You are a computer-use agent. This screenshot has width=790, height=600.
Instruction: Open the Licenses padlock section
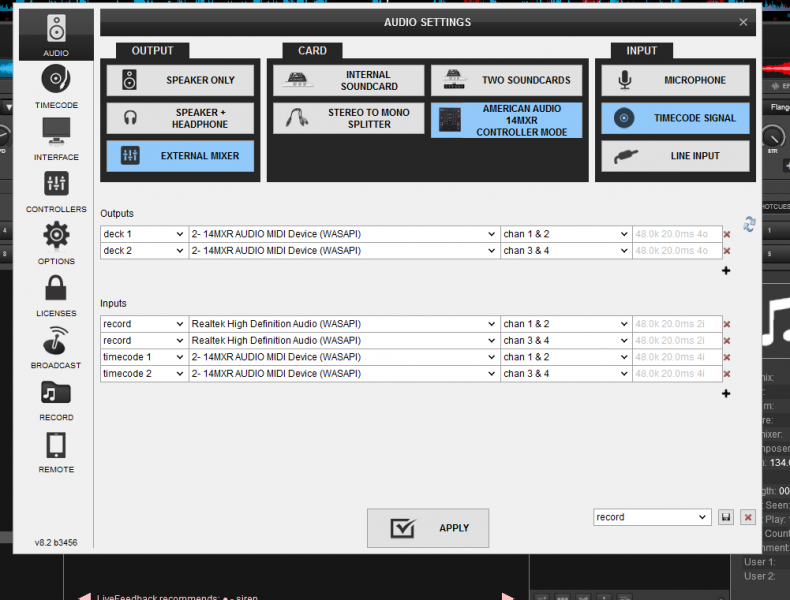(x=56, y=295)
